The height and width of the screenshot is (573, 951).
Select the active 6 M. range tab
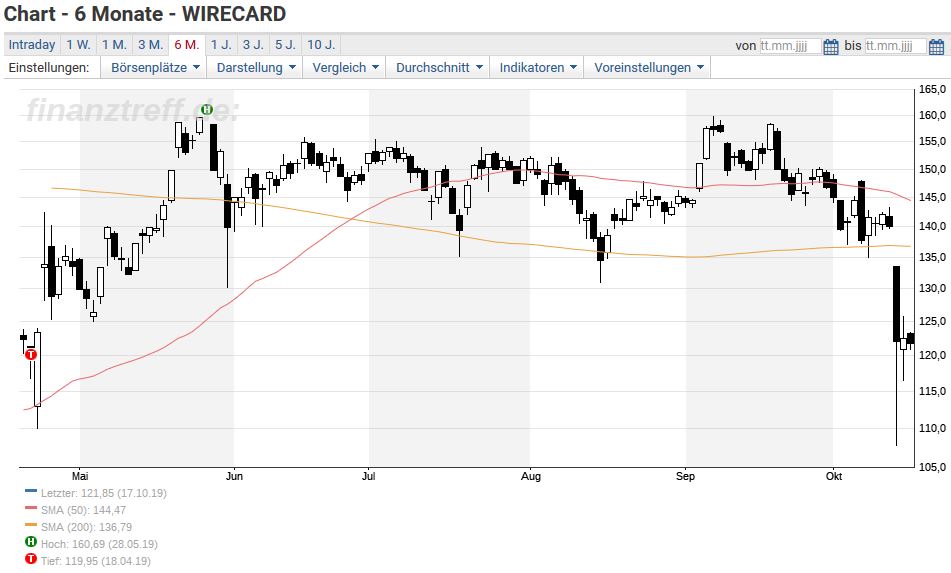[187, 45]
